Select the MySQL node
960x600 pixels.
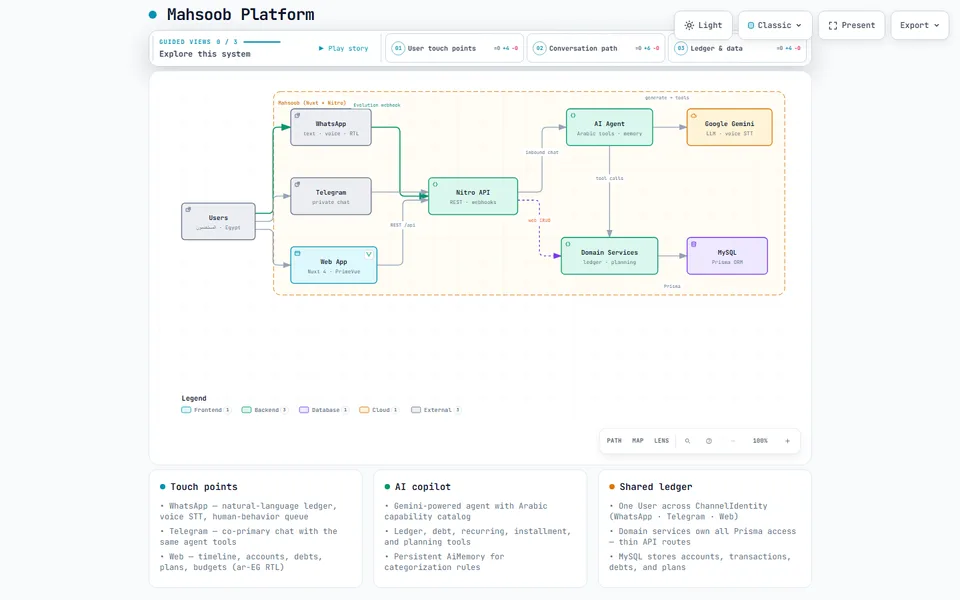727,256
